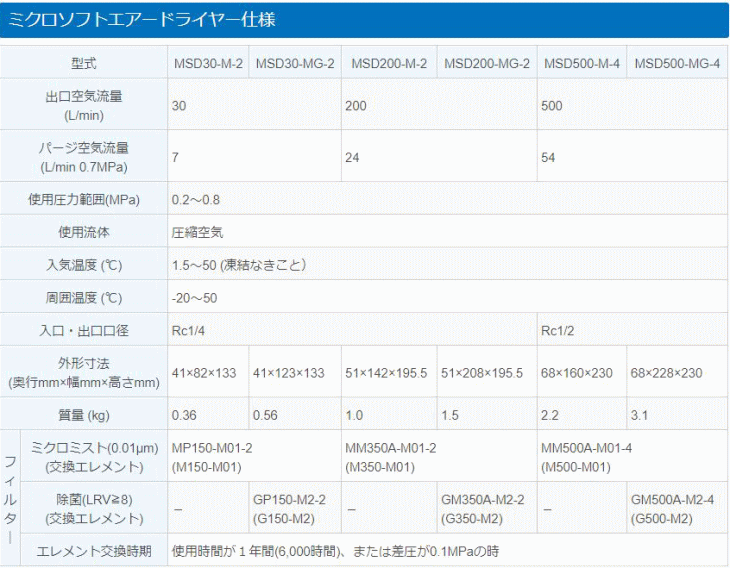Select the MSD500-MG-4 column header
This screenshot has height=568, width=730.
[677, 64]
